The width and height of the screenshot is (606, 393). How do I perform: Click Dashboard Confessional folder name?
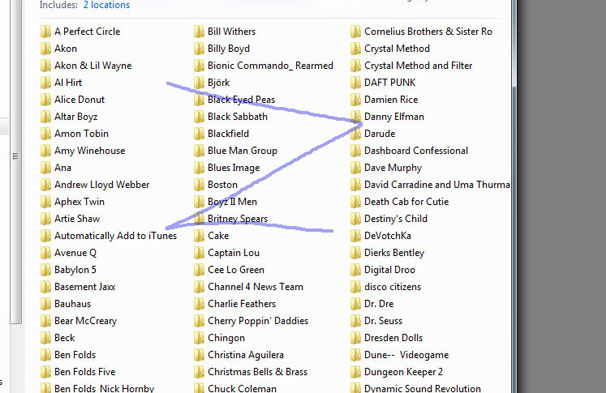pyautogui.click(x=416, y=151)
